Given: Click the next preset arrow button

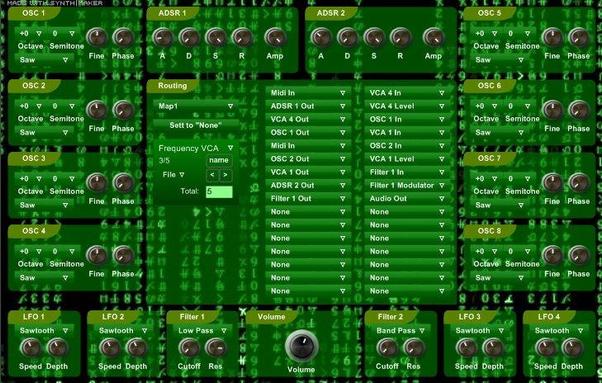Looking at the screenshot, I should click(226, 175).
